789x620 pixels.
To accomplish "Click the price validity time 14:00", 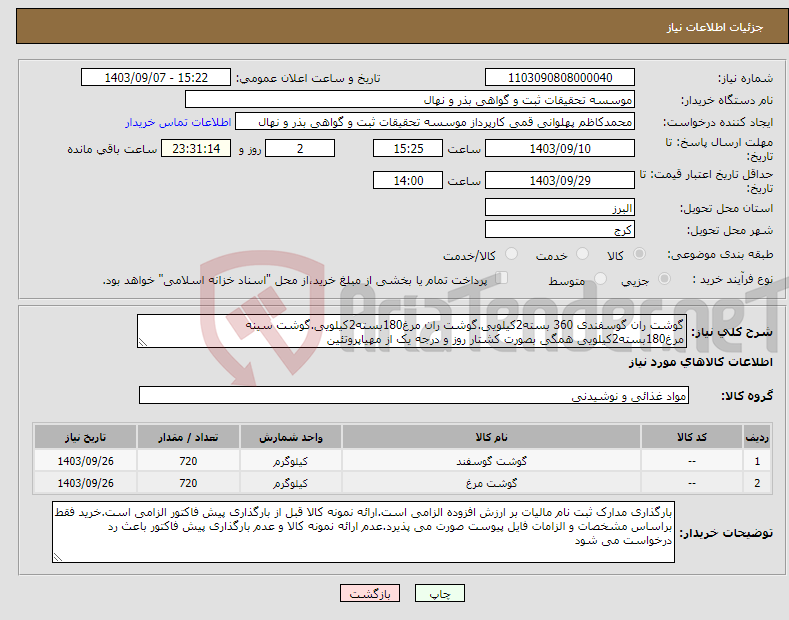I will [x=408, y=180].
